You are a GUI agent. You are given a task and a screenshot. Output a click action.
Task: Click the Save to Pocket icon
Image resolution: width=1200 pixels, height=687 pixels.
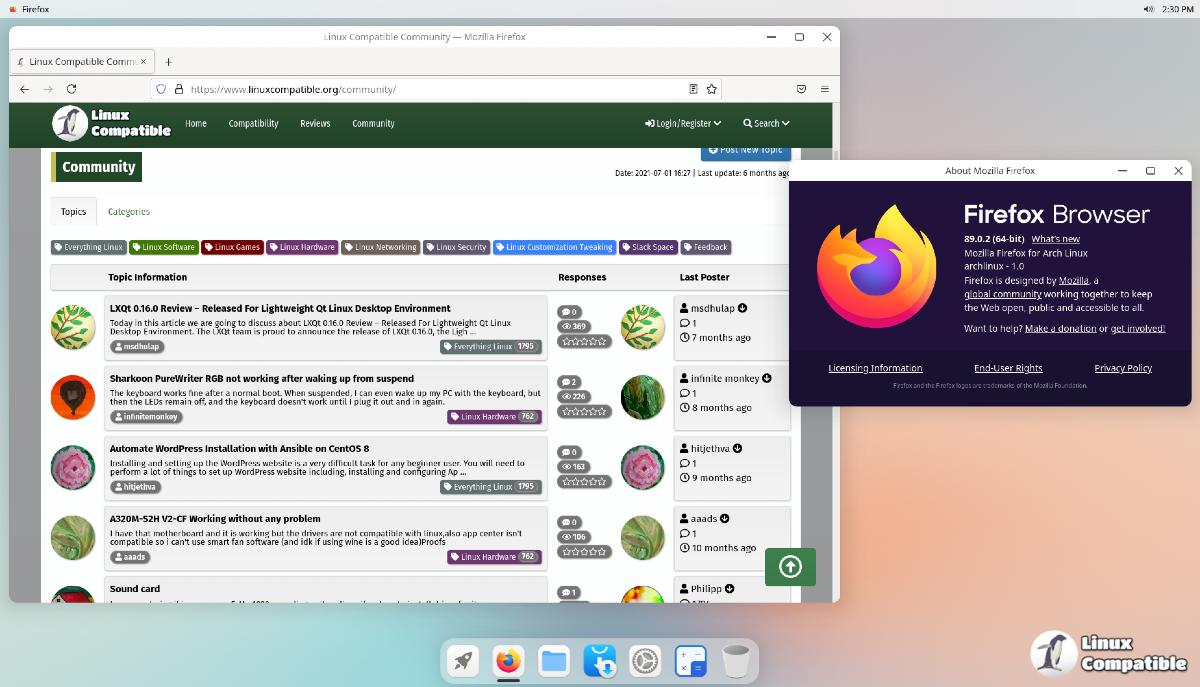point(801,89)
